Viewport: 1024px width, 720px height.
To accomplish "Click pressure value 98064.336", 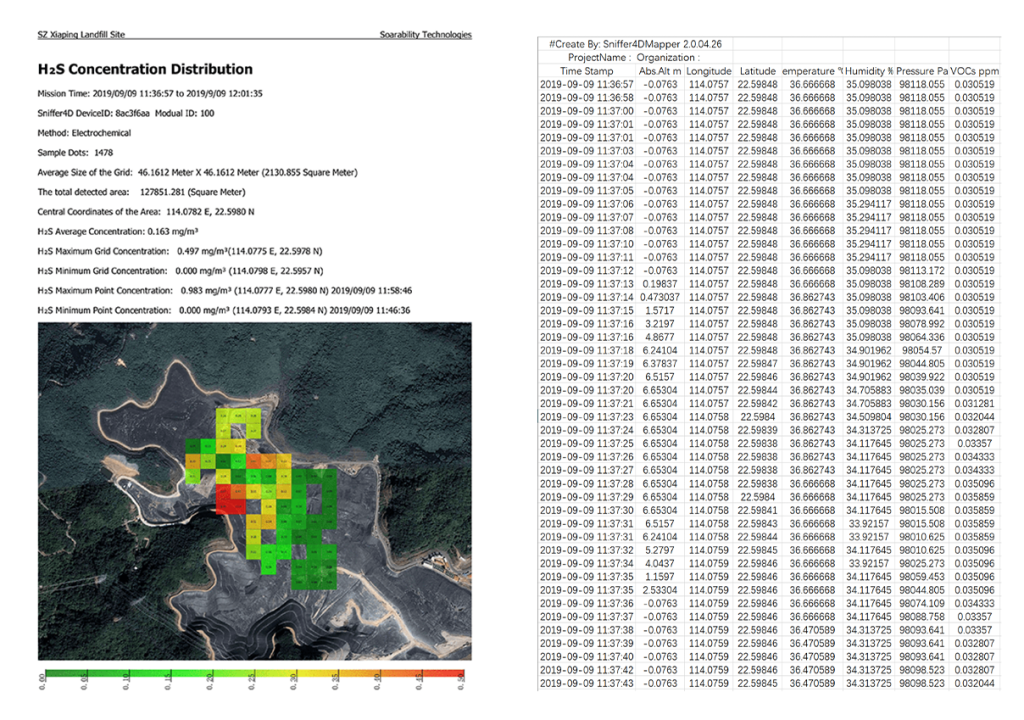I will click(921, 337).
